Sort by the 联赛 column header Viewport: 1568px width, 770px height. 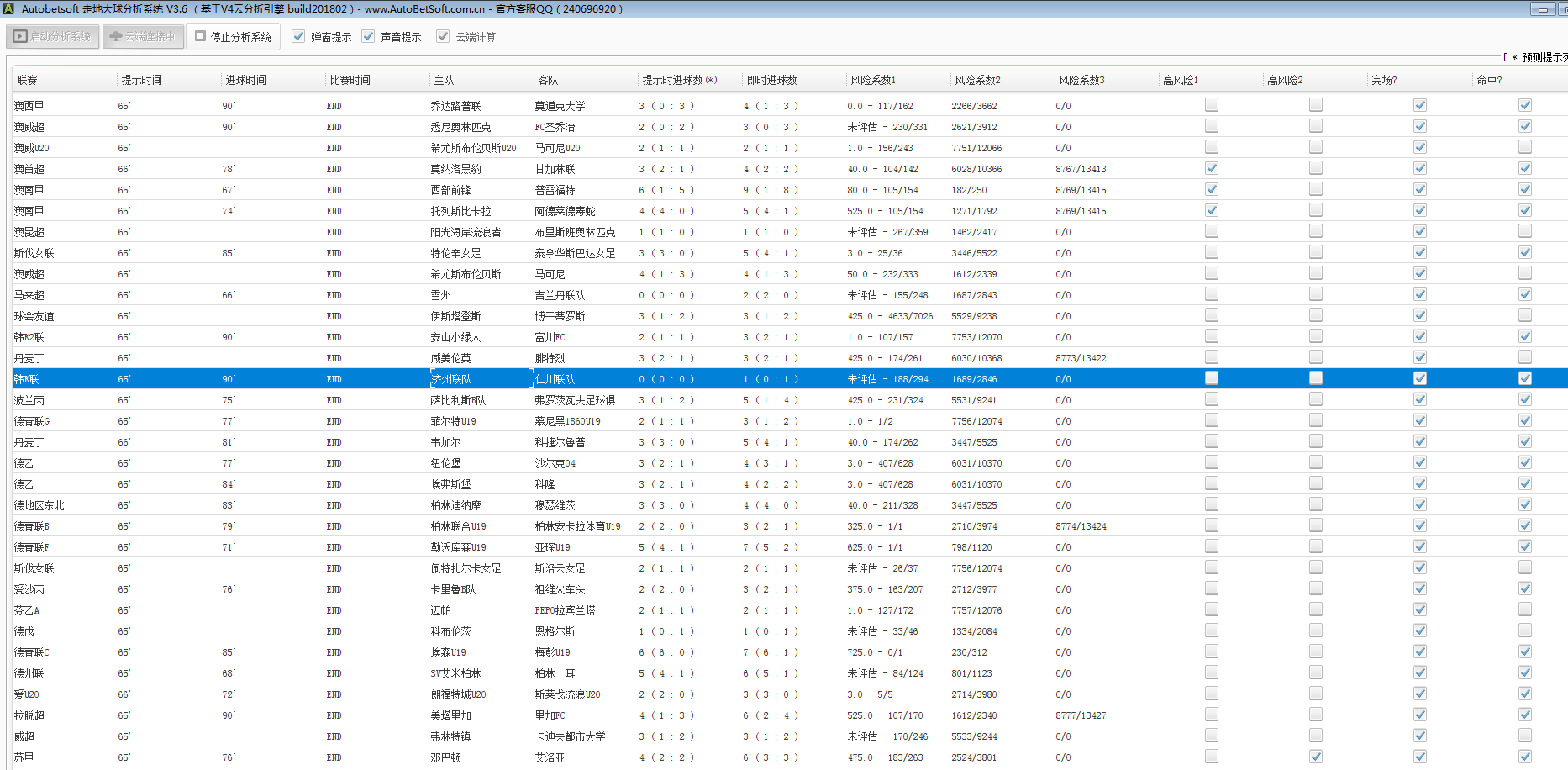pyautogui.click(x=28, y=80)
